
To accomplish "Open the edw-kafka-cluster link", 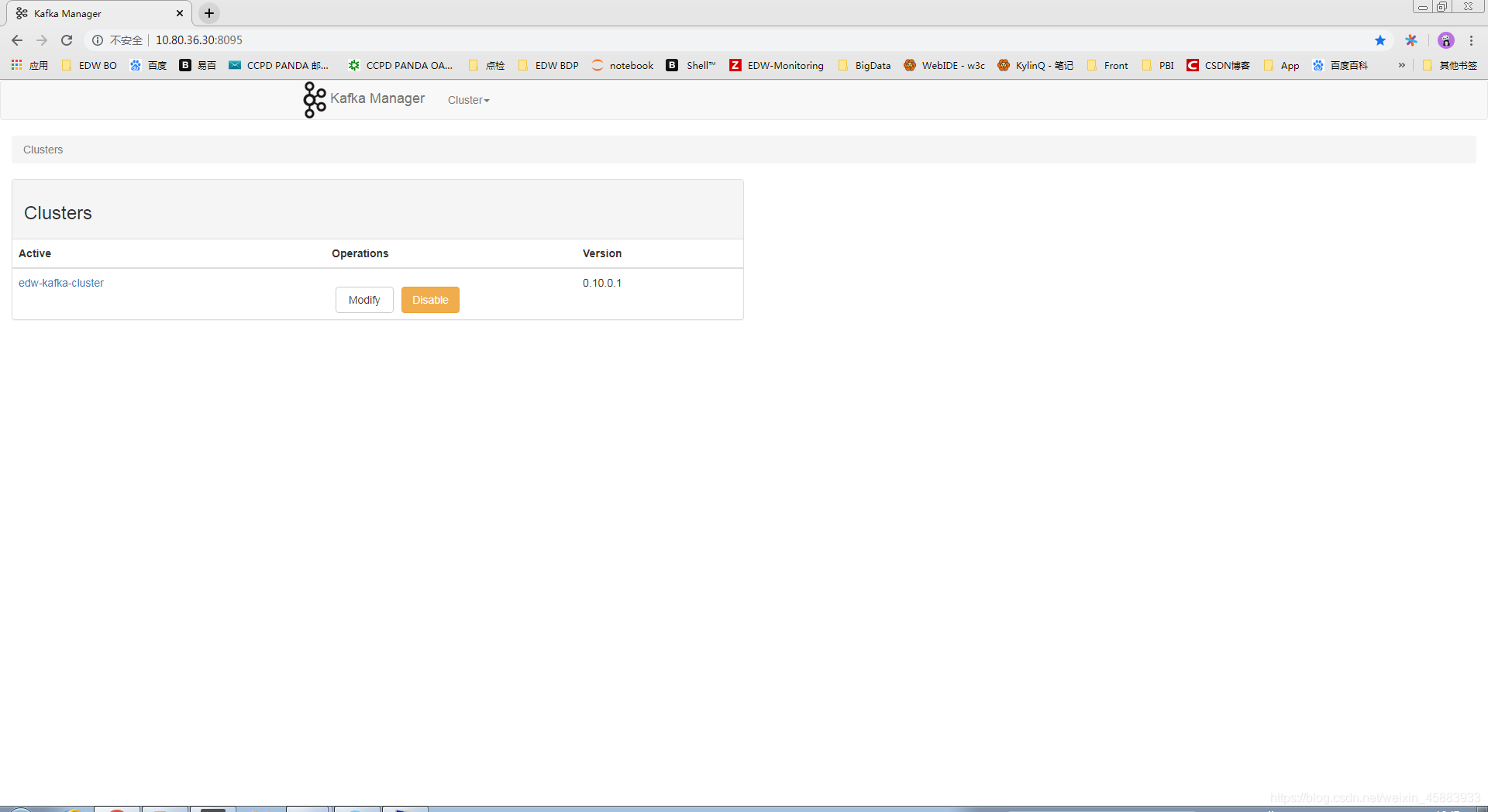I will (61, 283).
